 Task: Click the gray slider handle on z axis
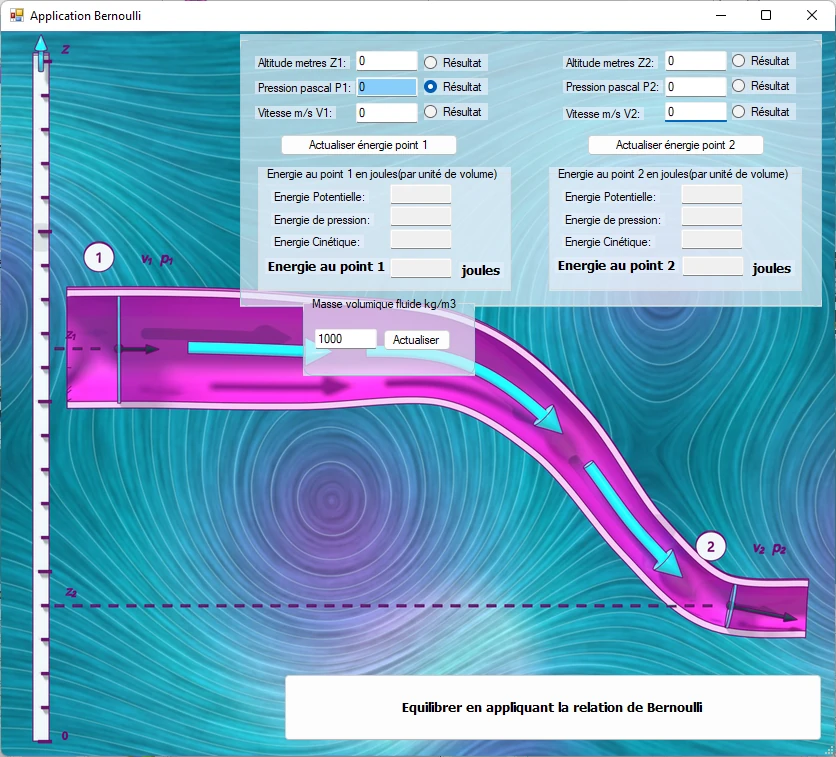pos(42,237)
